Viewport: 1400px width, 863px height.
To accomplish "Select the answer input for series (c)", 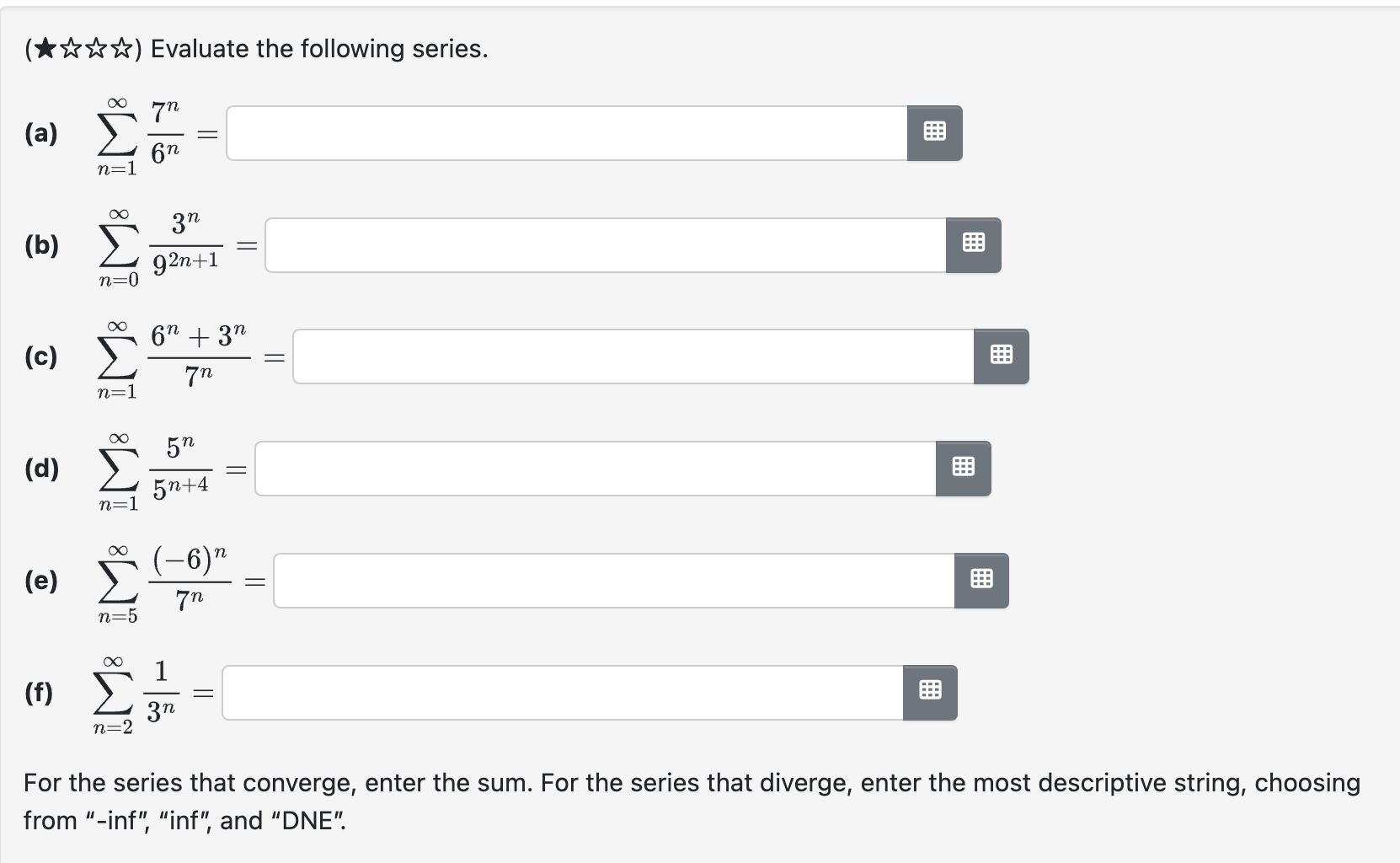I will coord(633,356).
